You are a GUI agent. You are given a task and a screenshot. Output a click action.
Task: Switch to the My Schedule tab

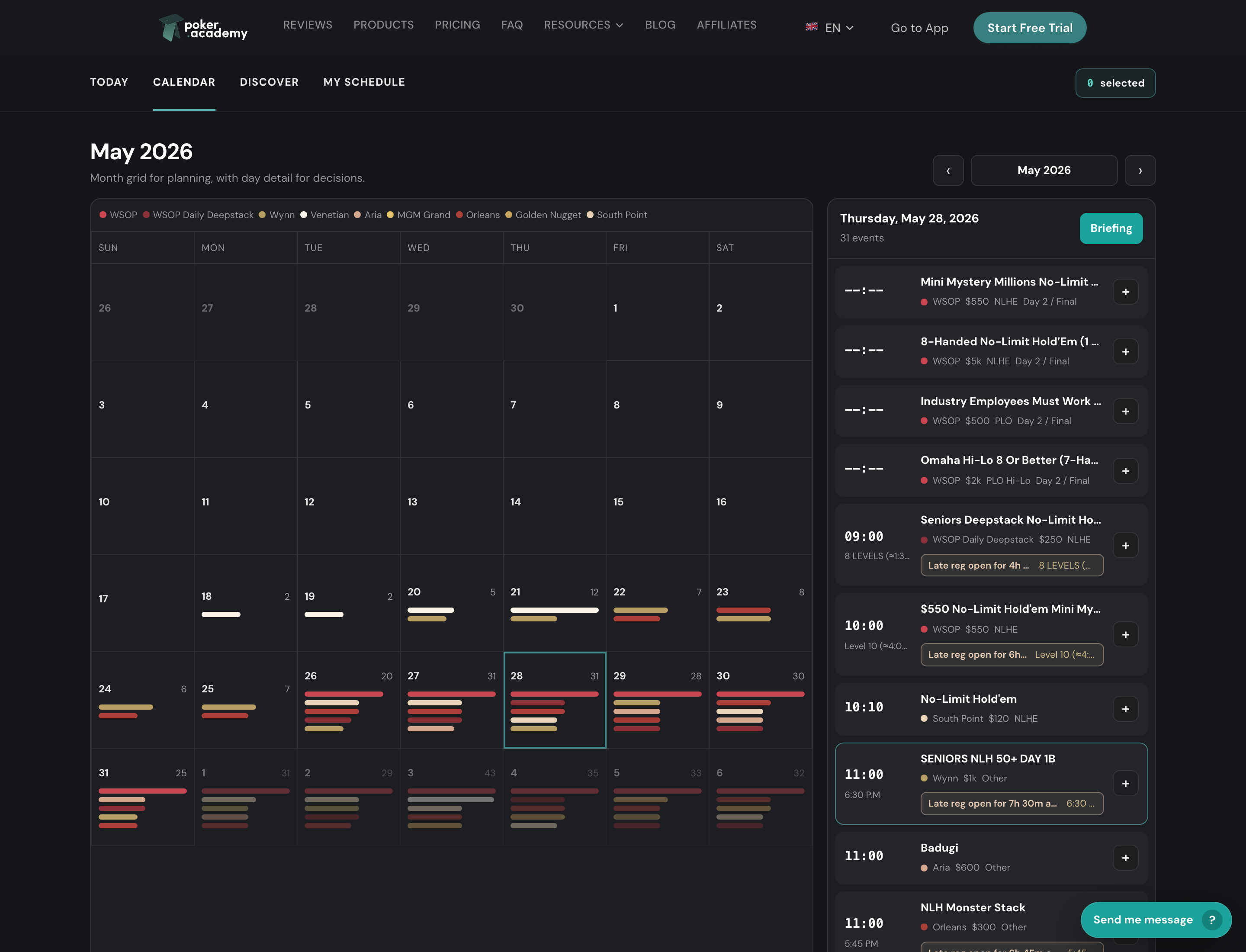click(x=364, y=82)
